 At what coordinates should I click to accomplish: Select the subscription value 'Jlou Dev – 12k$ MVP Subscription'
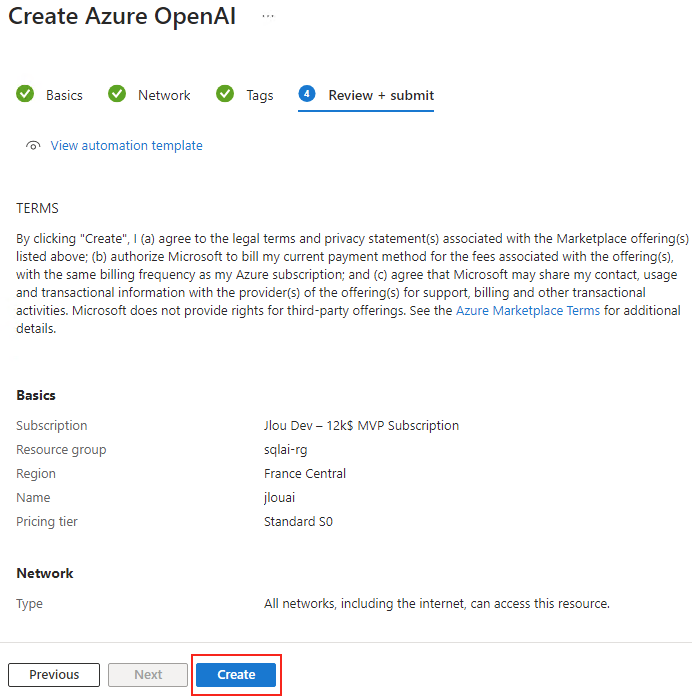(x=361, y=426)
